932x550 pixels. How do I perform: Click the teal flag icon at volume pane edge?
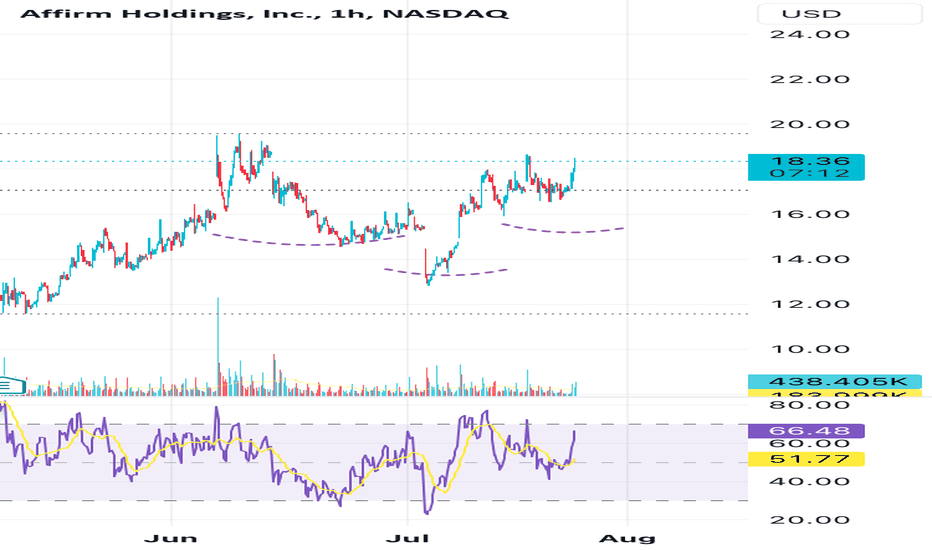(12, 386)
